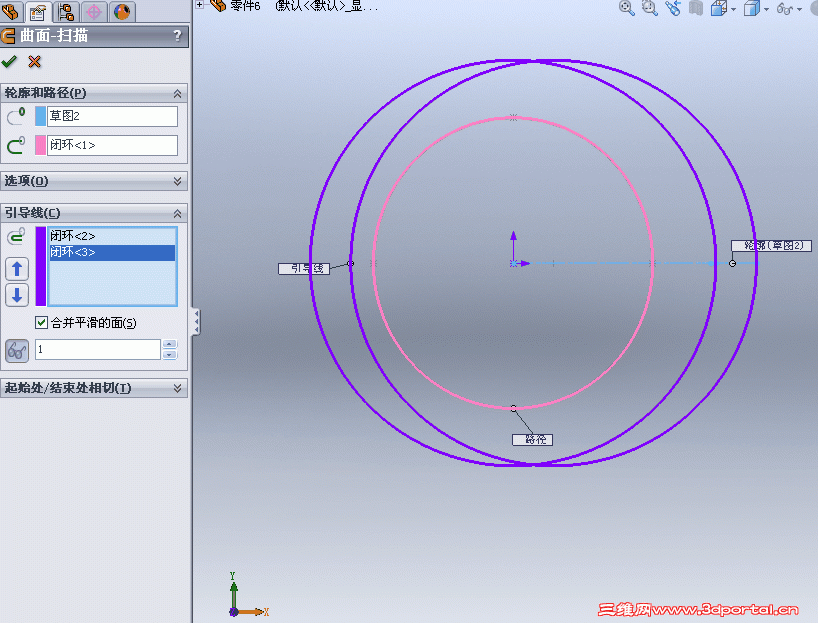
Task: Open the DisplayManager appearance tab
Action: click(x=122, y=11)
